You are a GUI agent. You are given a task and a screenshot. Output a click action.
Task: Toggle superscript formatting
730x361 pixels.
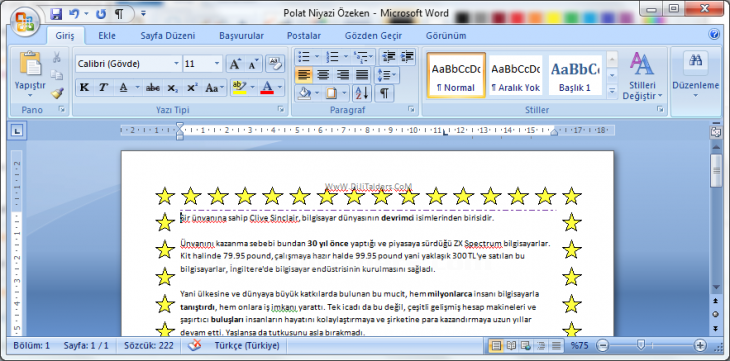(x=192, y=88)
